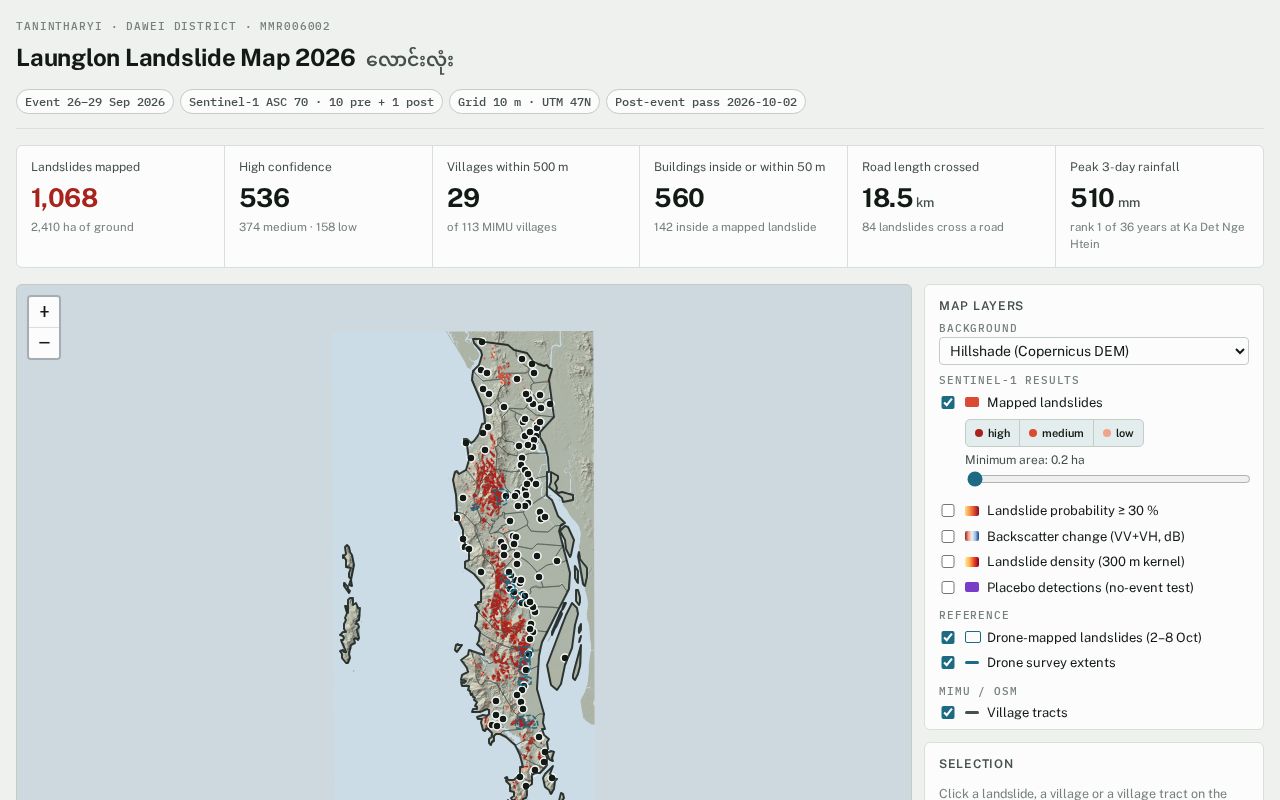This screenshot has width=1280, height=800.
Task: Hide the Village tracts layer
Action: [948, 713]
